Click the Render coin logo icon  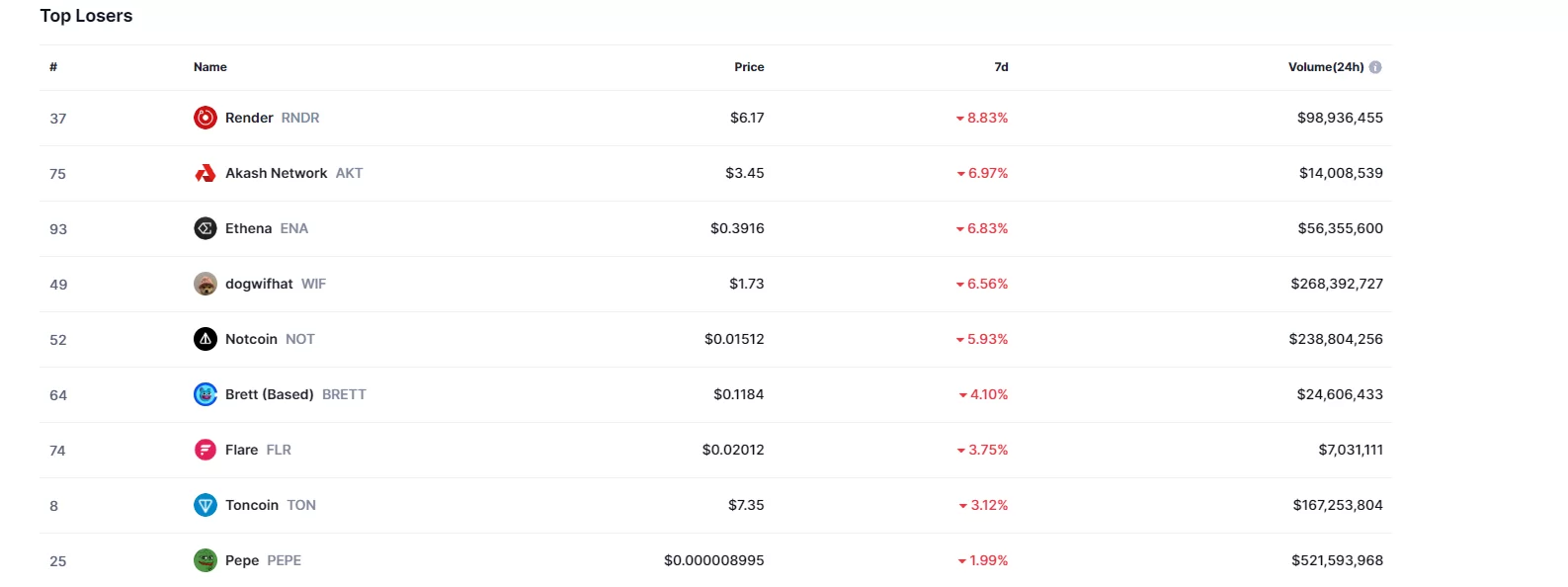click(205, 118)
